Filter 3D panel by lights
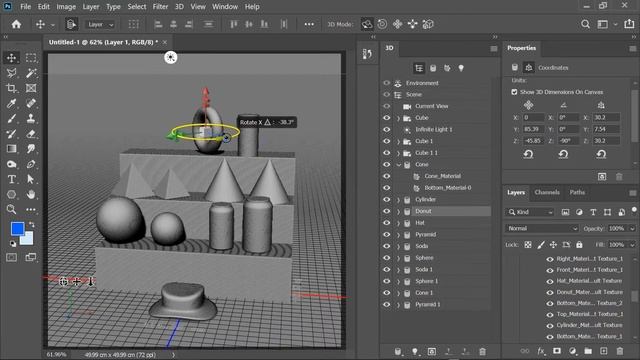The image size is (640, 360). pyautogui.click(x=461, y=68)
